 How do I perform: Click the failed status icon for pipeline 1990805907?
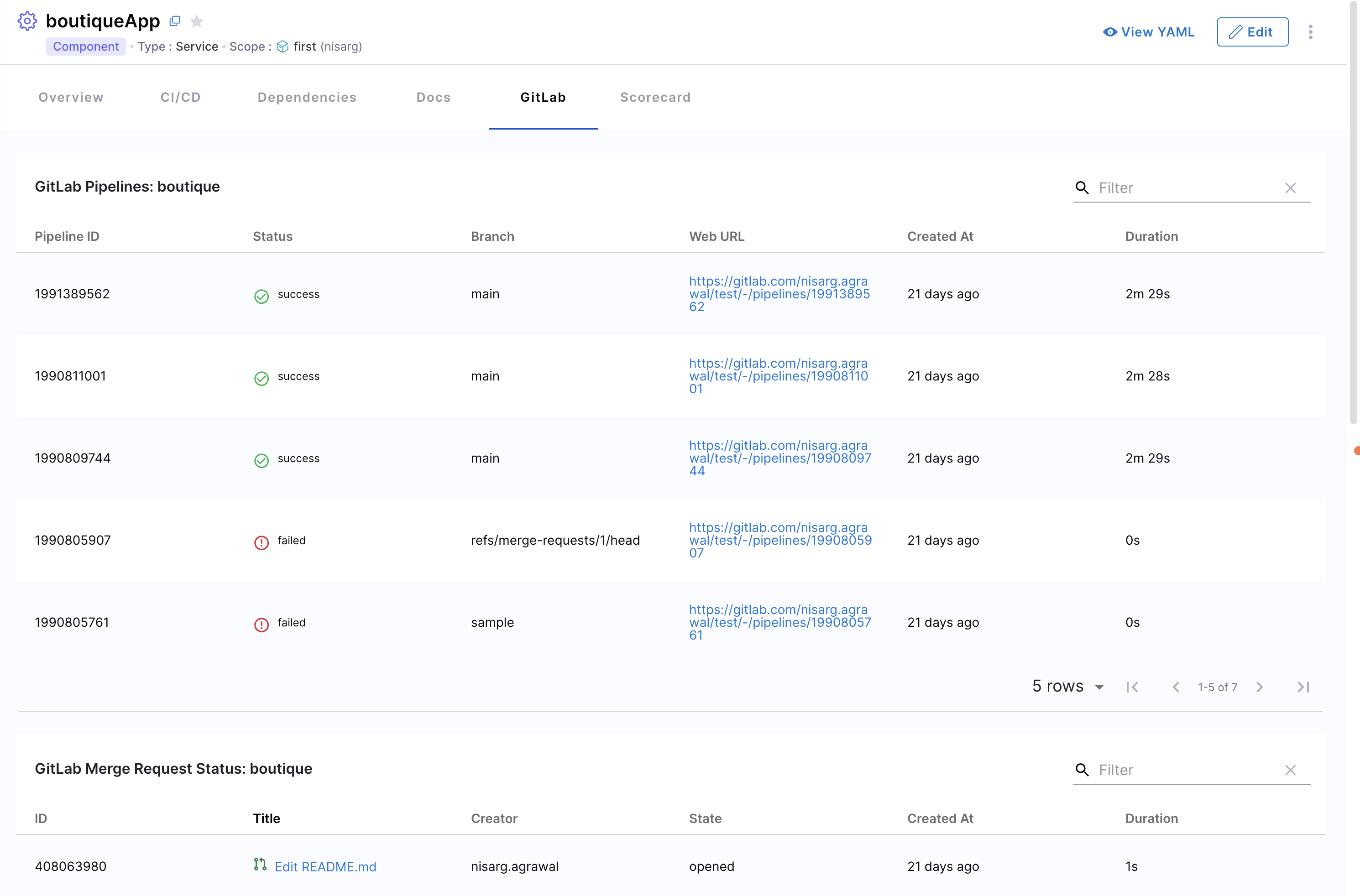pos(261,543)
